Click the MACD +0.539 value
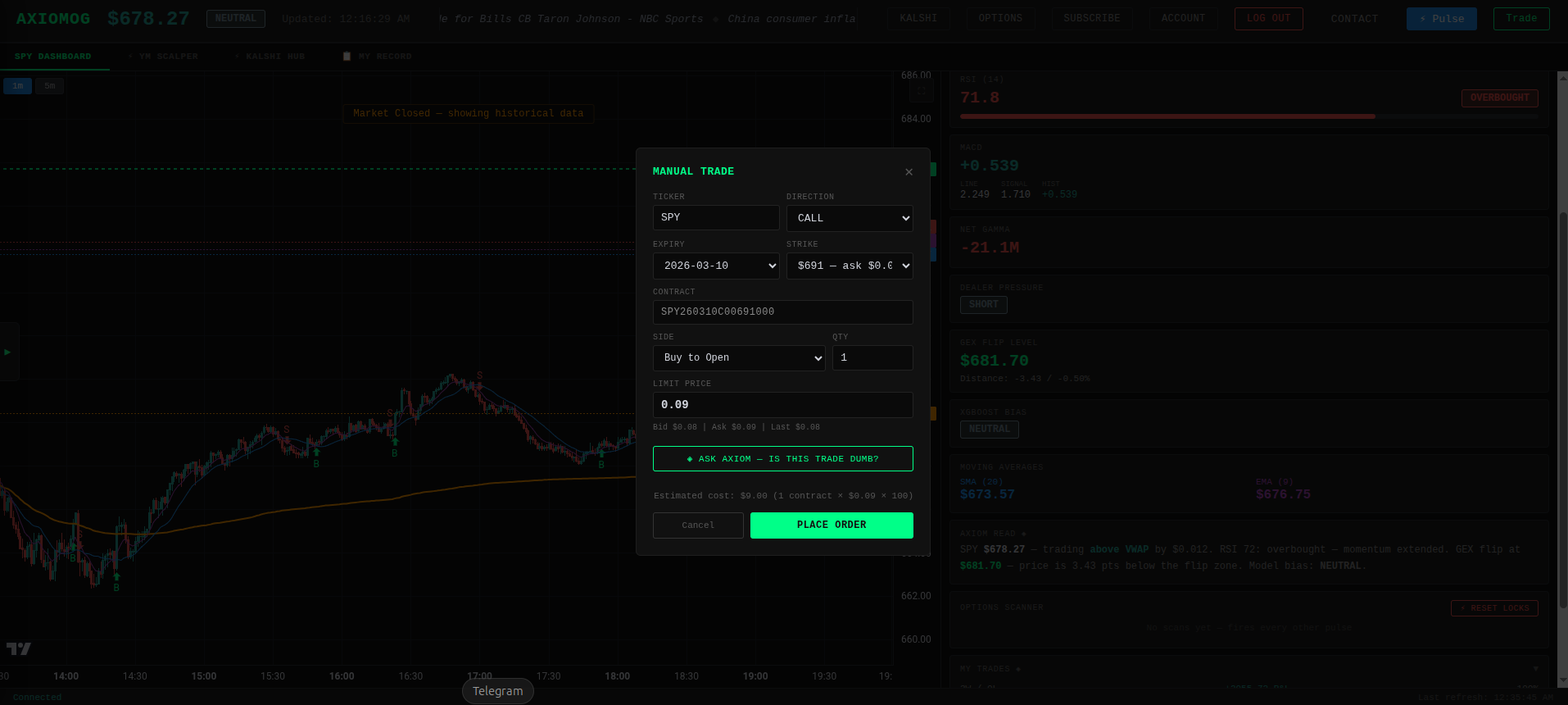This screenshot has height=705, width=1568. [989, 166]
